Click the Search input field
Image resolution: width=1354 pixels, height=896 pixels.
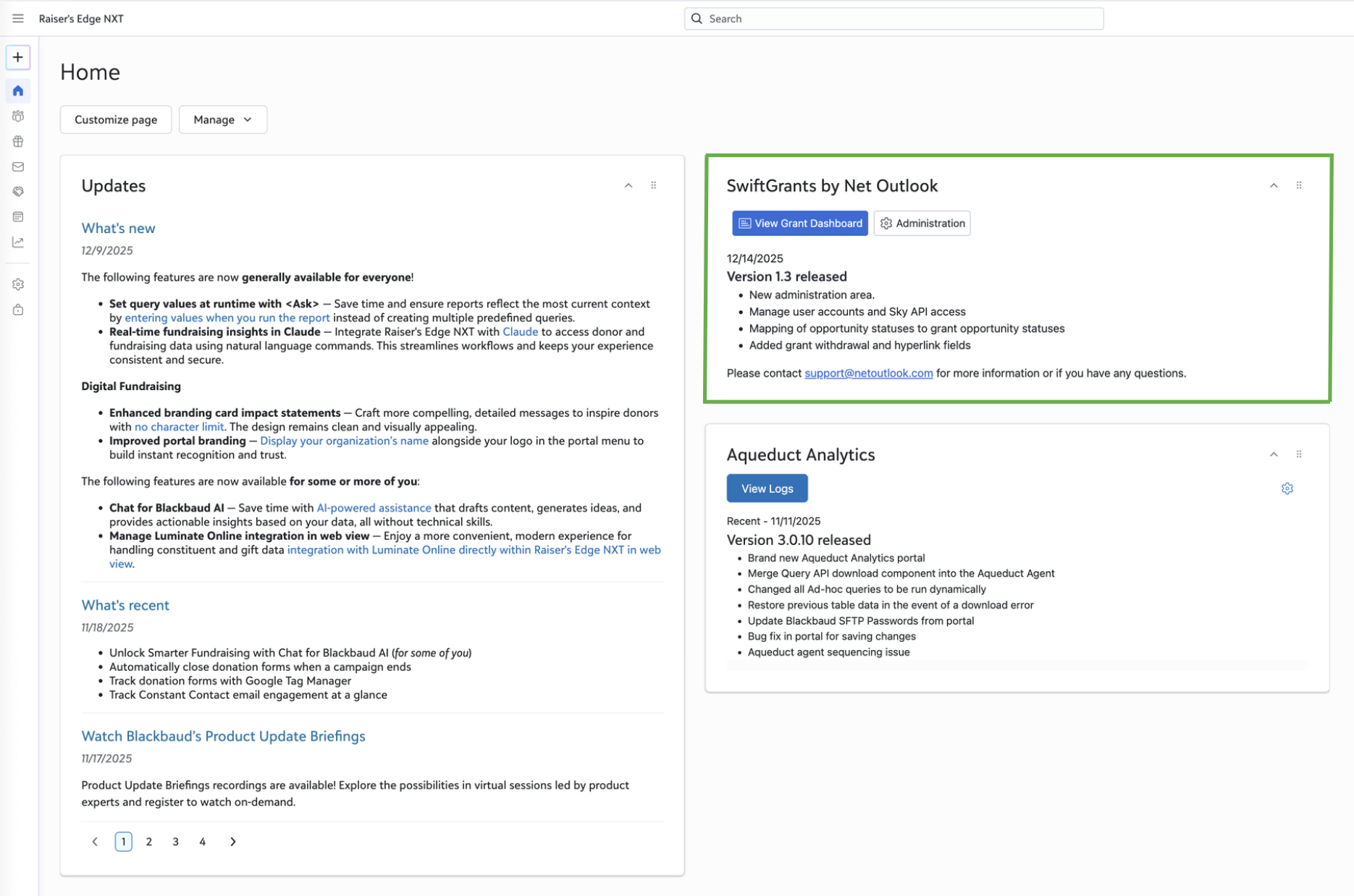893,19
